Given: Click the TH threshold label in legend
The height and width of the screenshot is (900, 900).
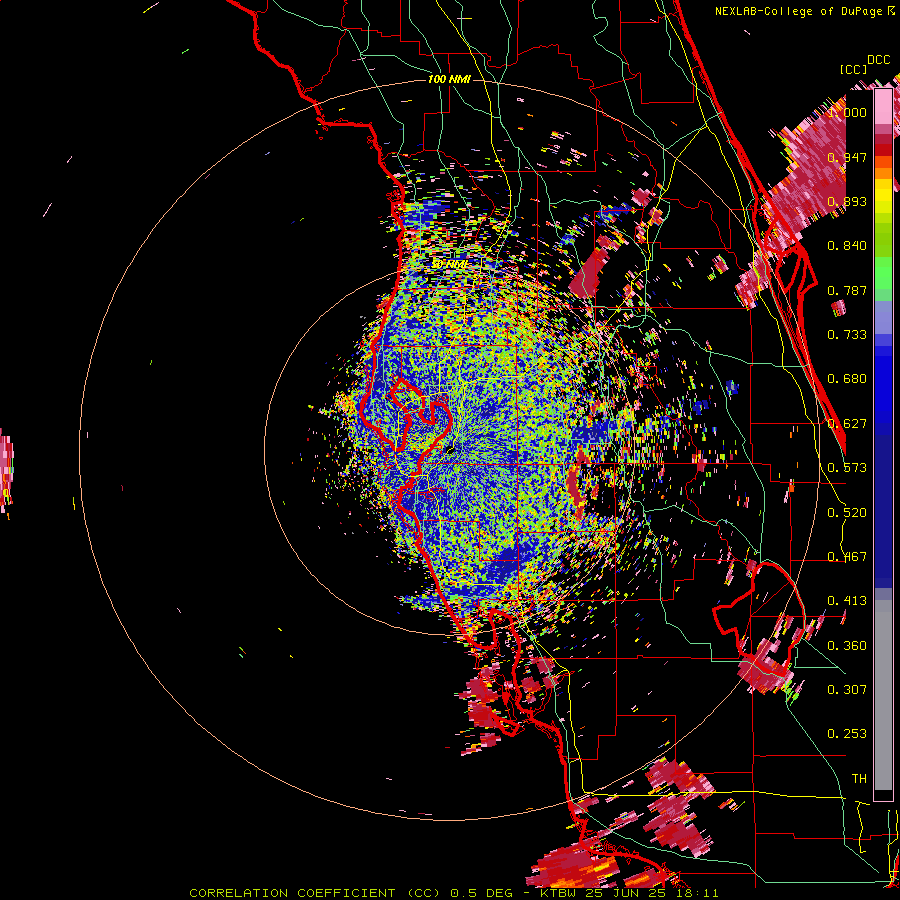Looking at the screenshot, I should [x=859, y=778].
